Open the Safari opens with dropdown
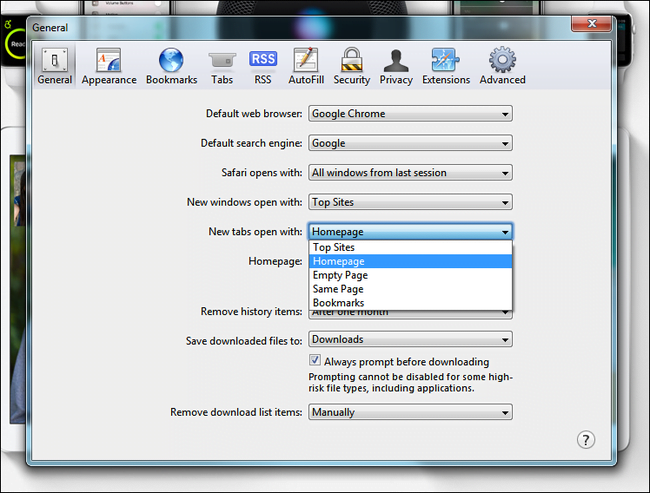 pos(410,172)
